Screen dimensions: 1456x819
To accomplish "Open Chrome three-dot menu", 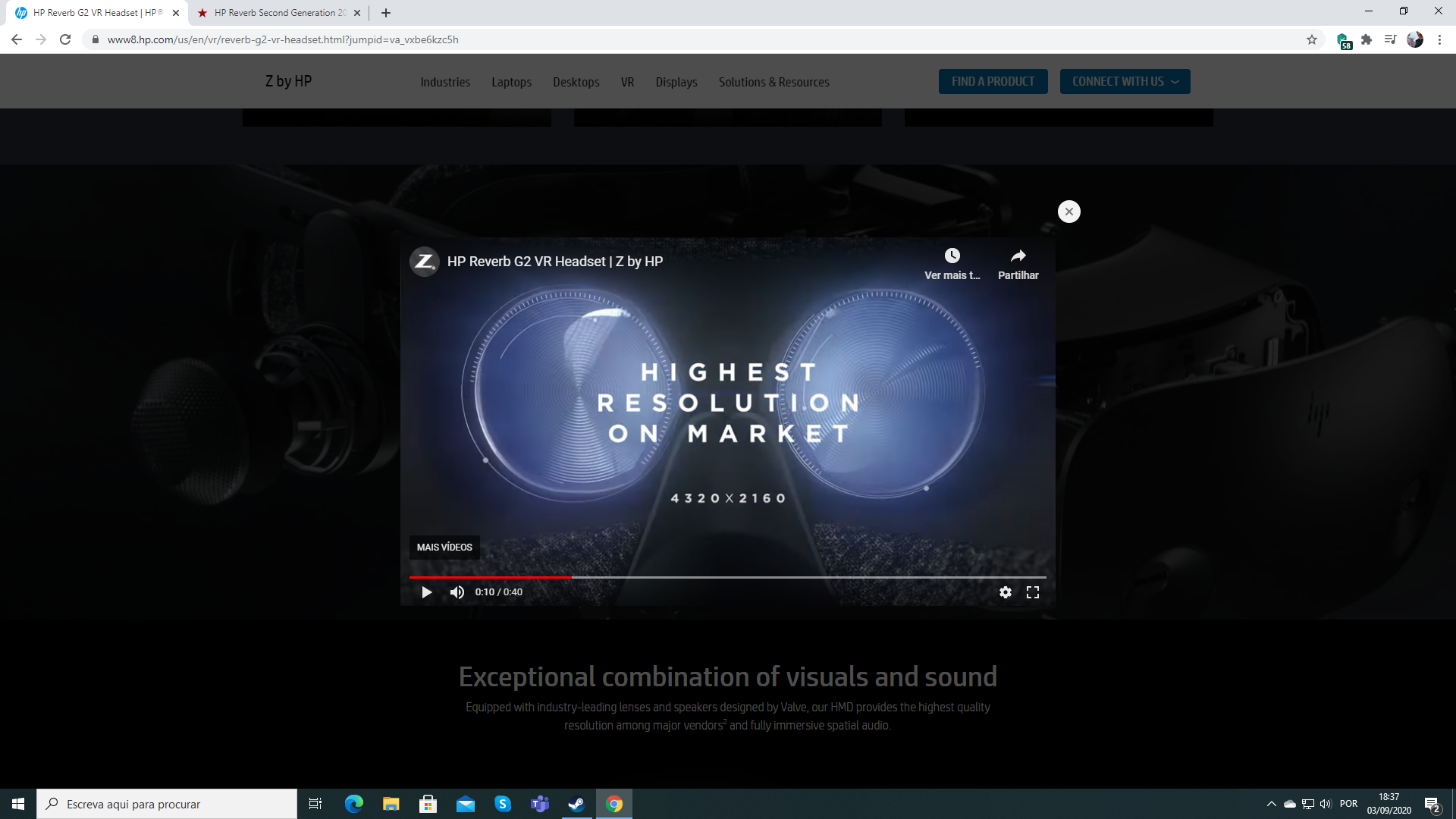I will point(1439,39).
